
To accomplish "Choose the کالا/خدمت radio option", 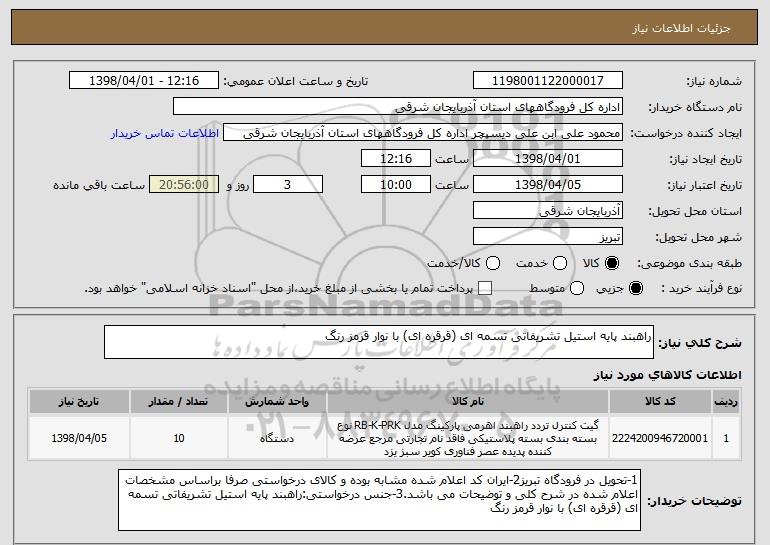I will click(493, 263).
